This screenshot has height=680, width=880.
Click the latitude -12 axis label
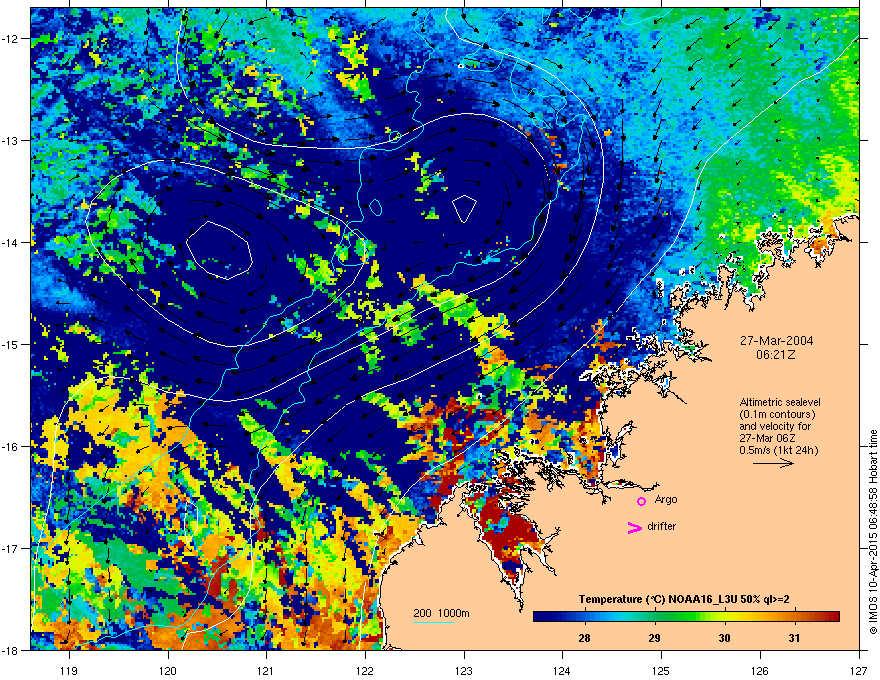click(10, 39)
